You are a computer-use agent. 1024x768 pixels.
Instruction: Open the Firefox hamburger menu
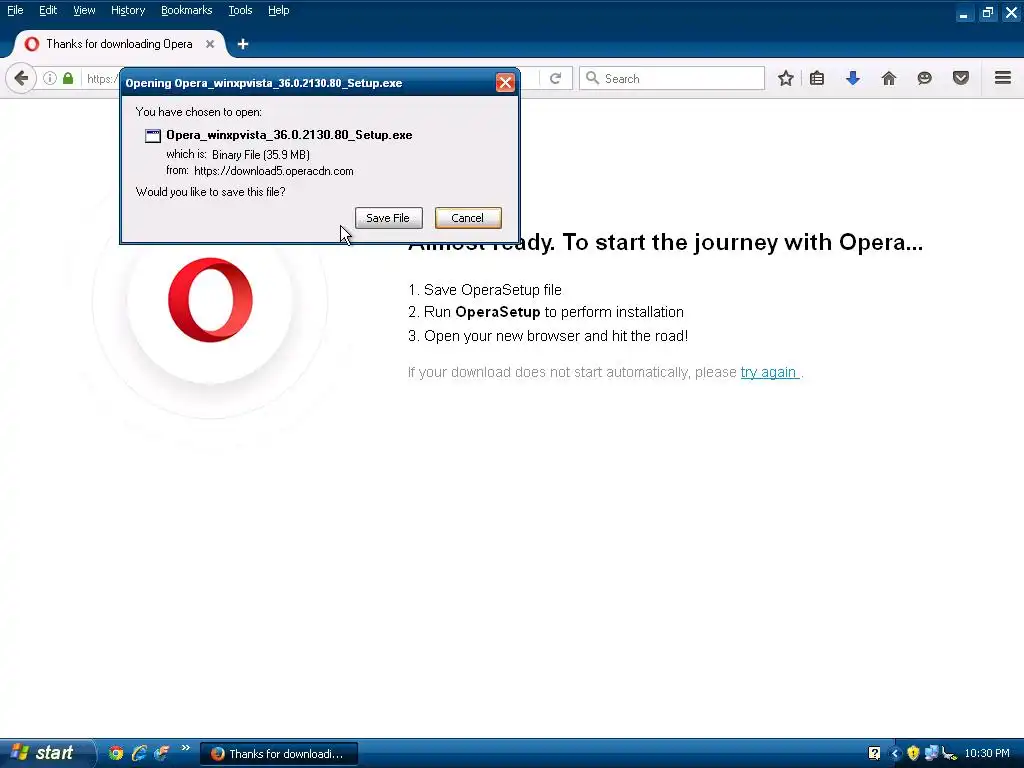(x=1003, y=78)
